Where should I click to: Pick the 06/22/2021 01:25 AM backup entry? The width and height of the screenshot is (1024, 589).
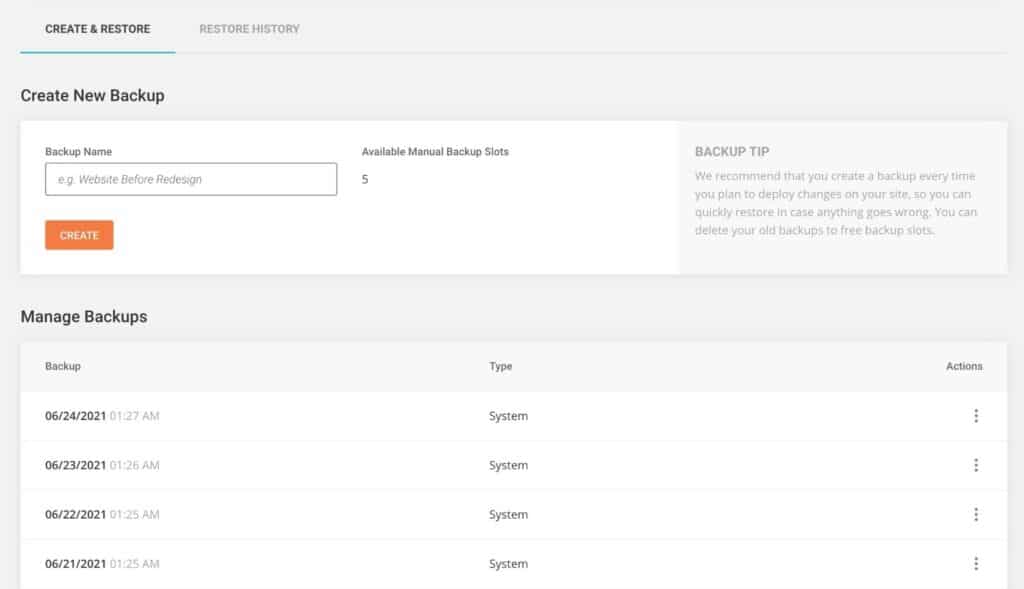[102, 514]
